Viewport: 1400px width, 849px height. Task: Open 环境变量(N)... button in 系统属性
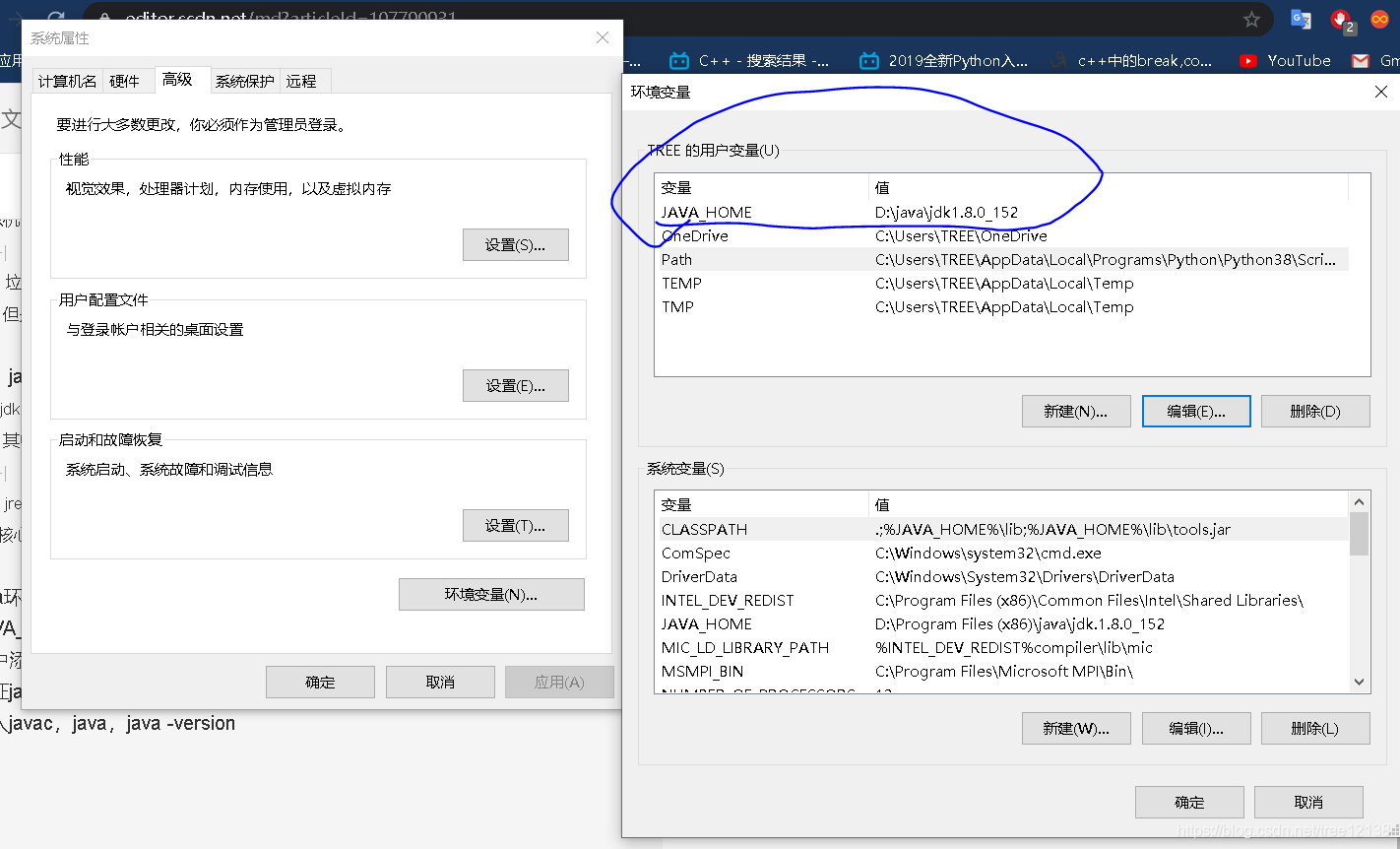point(491,595)
